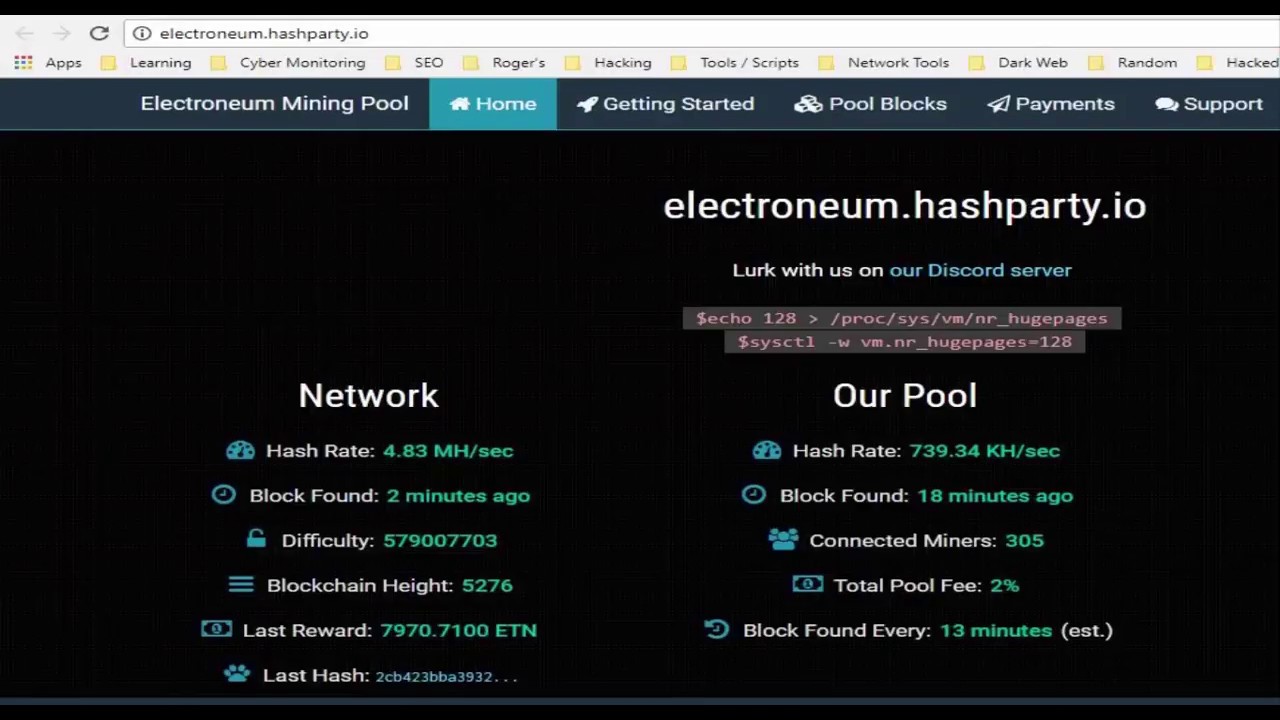Open the SEO bookmark folder
The width and height of the screenshot is (1280, 720).
[414, 62]
